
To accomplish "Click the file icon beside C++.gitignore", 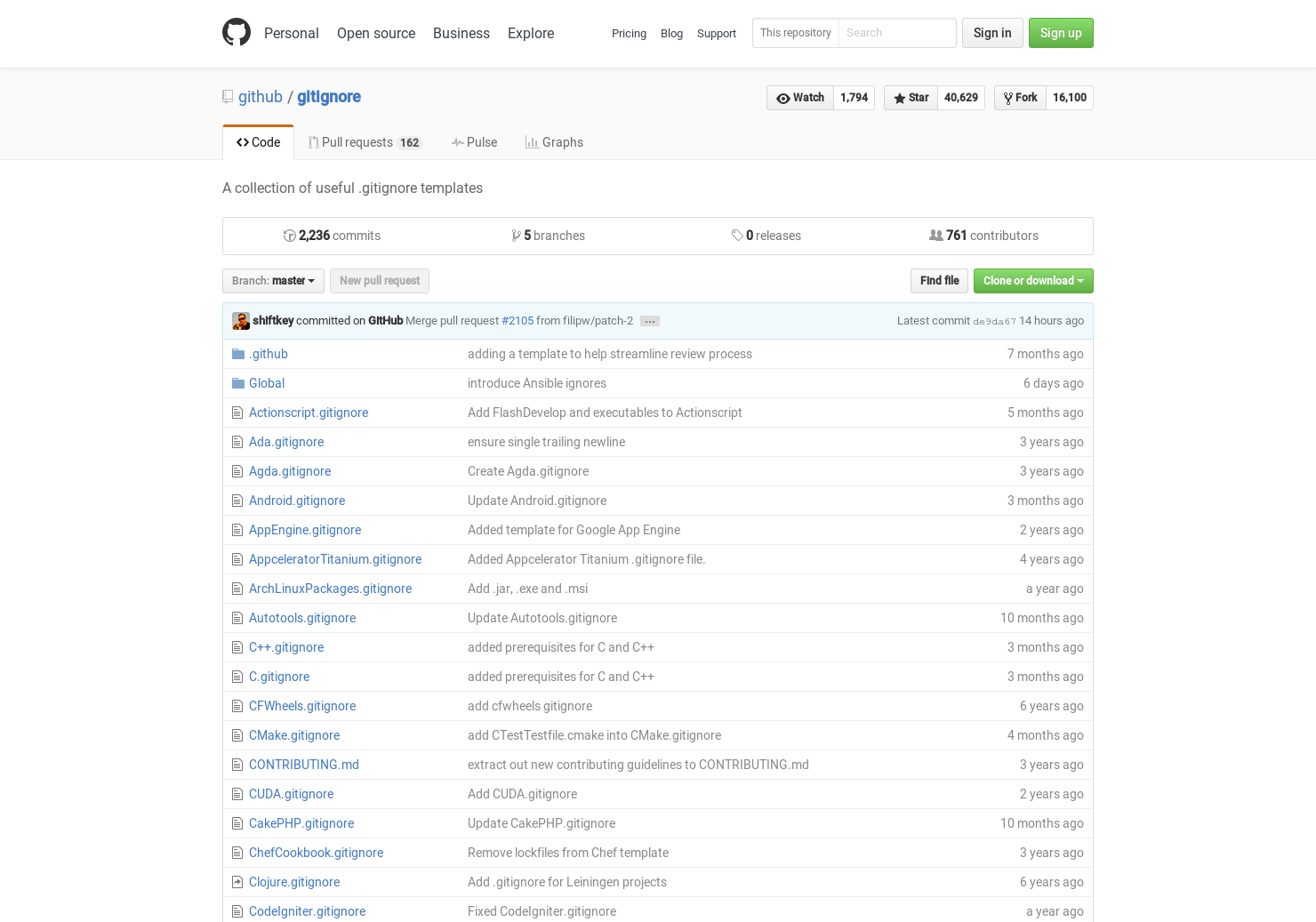I will [x=237, y=647].
